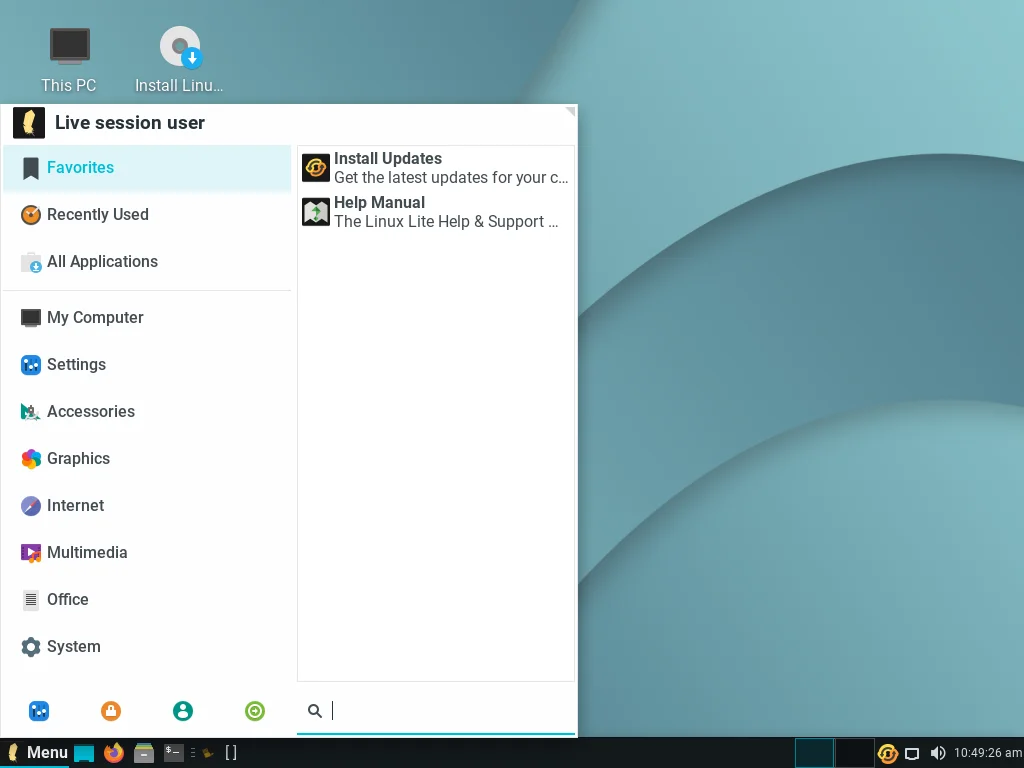
Task: Click the green Log Out icon
Action: 255,711
